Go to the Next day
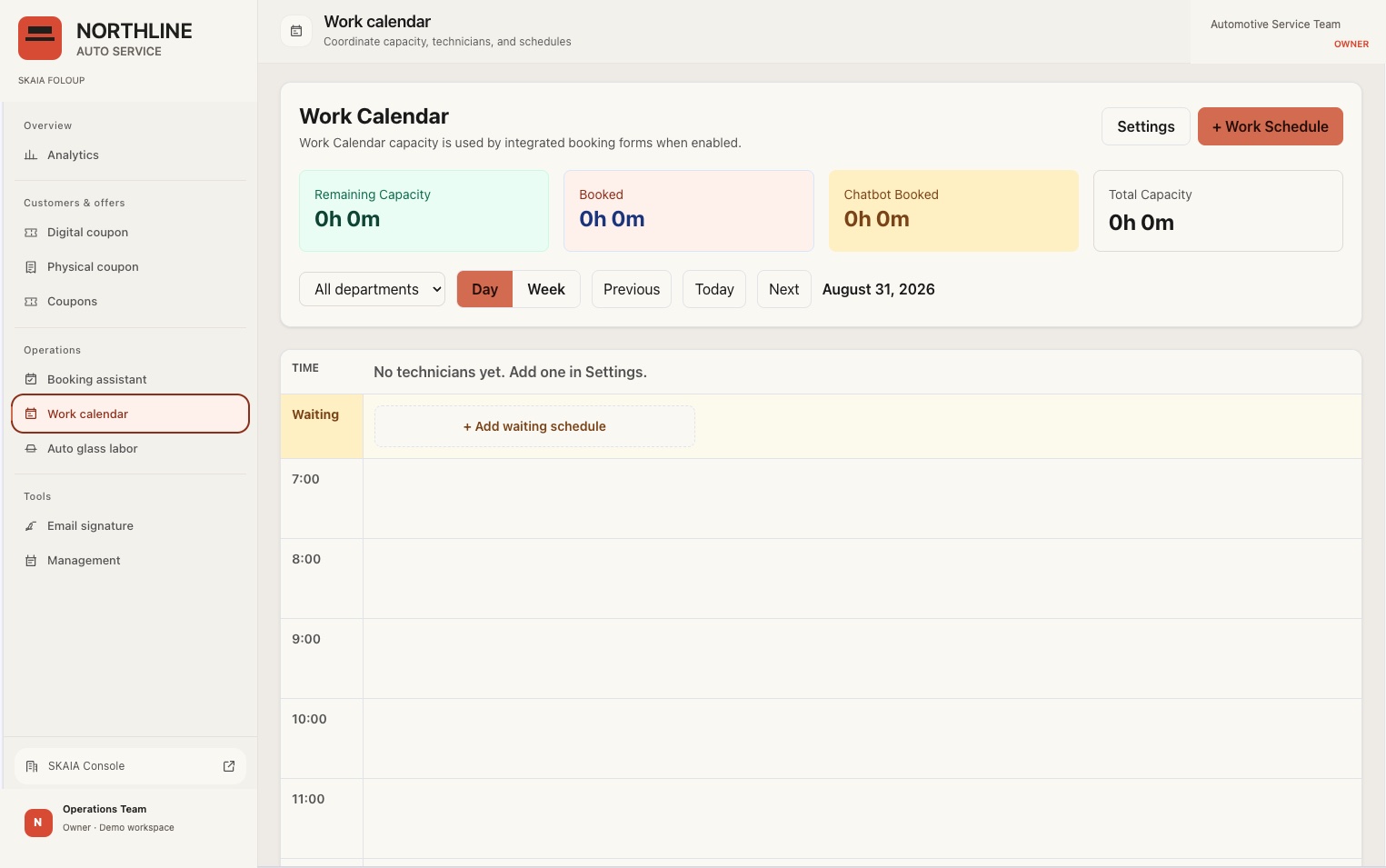Screen dimensions: 1386x868 pyautogui.click(x=783, y=289)
